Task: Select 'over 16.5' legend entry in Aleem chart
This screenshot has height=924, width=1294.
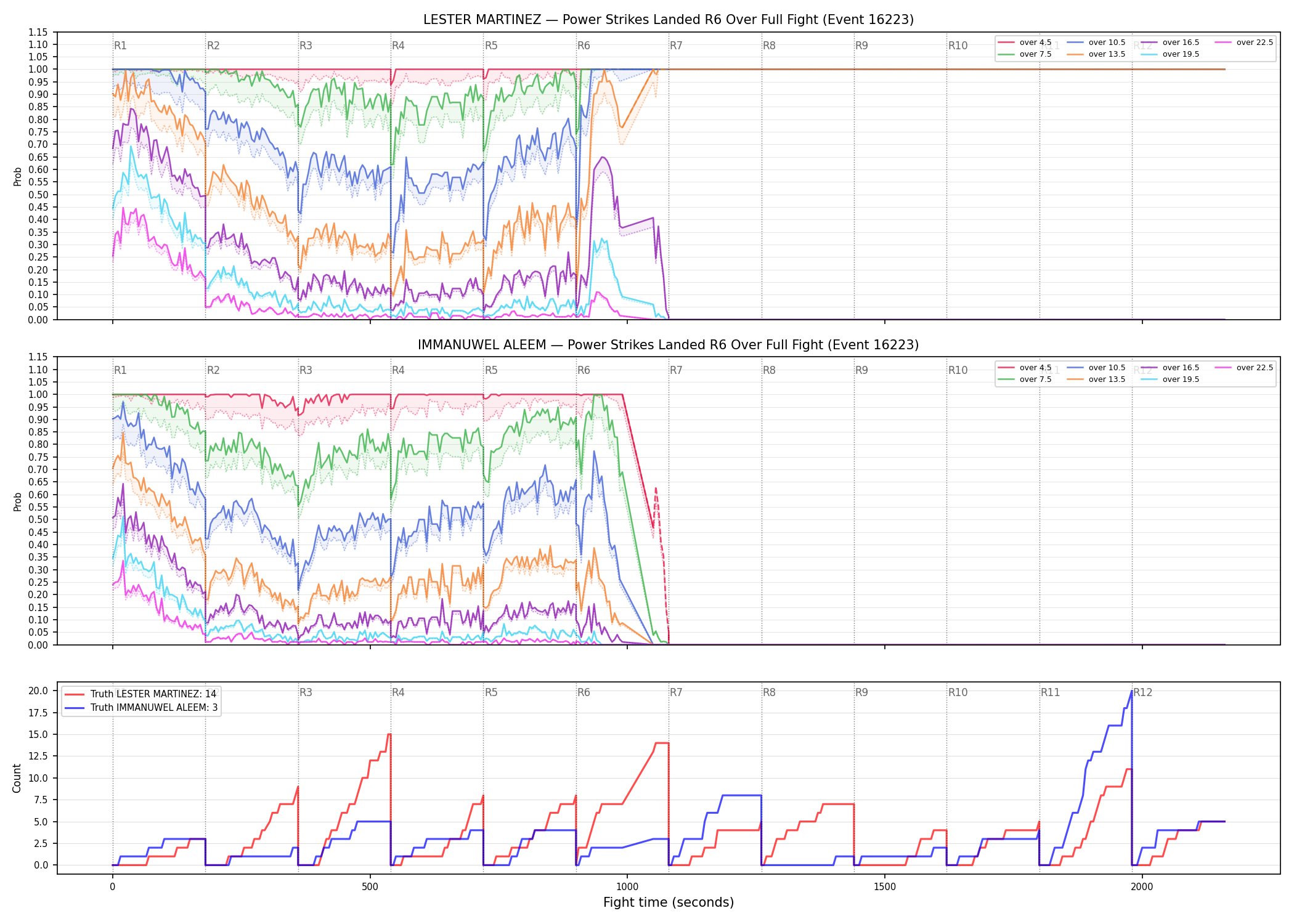Action: click(1170, 368)
